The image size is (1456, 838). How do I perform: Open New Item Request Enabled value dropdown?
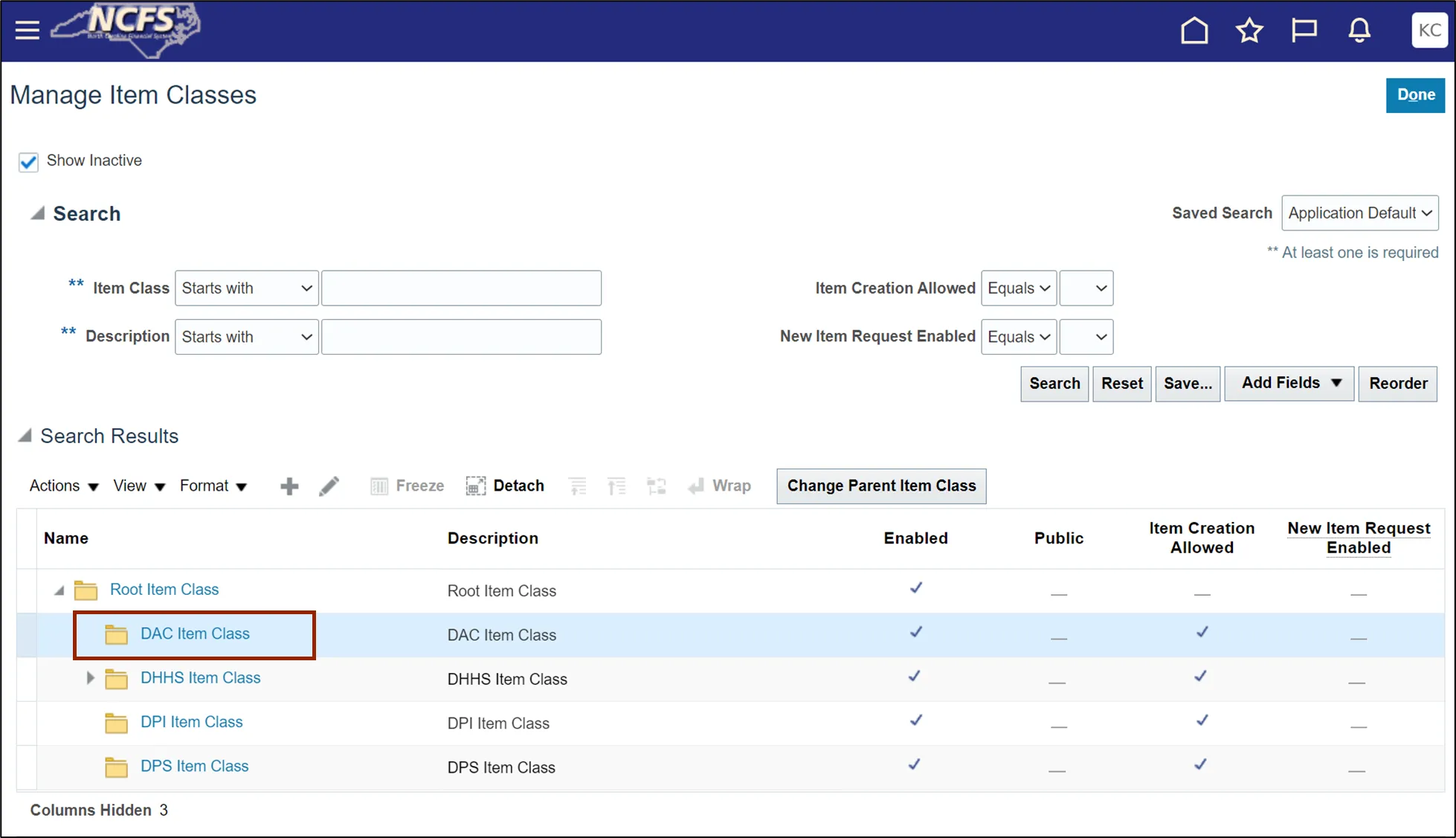tap(1086, 337)
